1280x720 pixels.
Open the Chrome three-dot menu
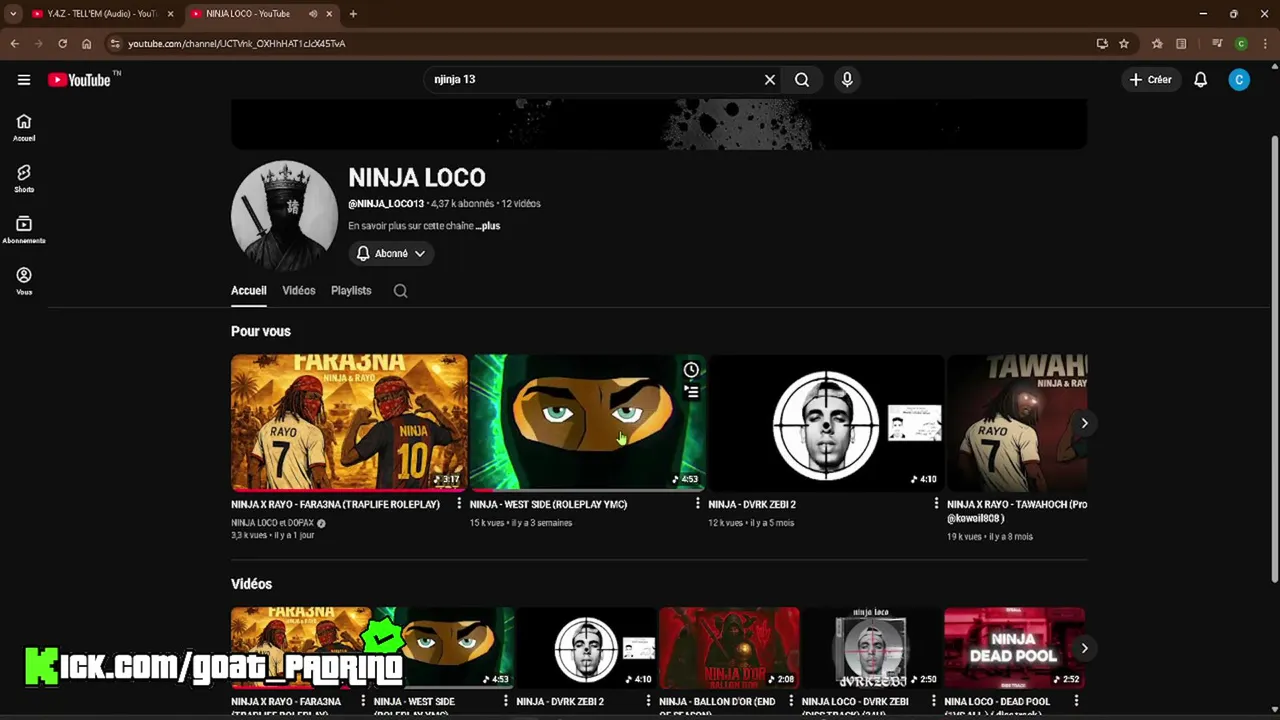click(1265, 44)
